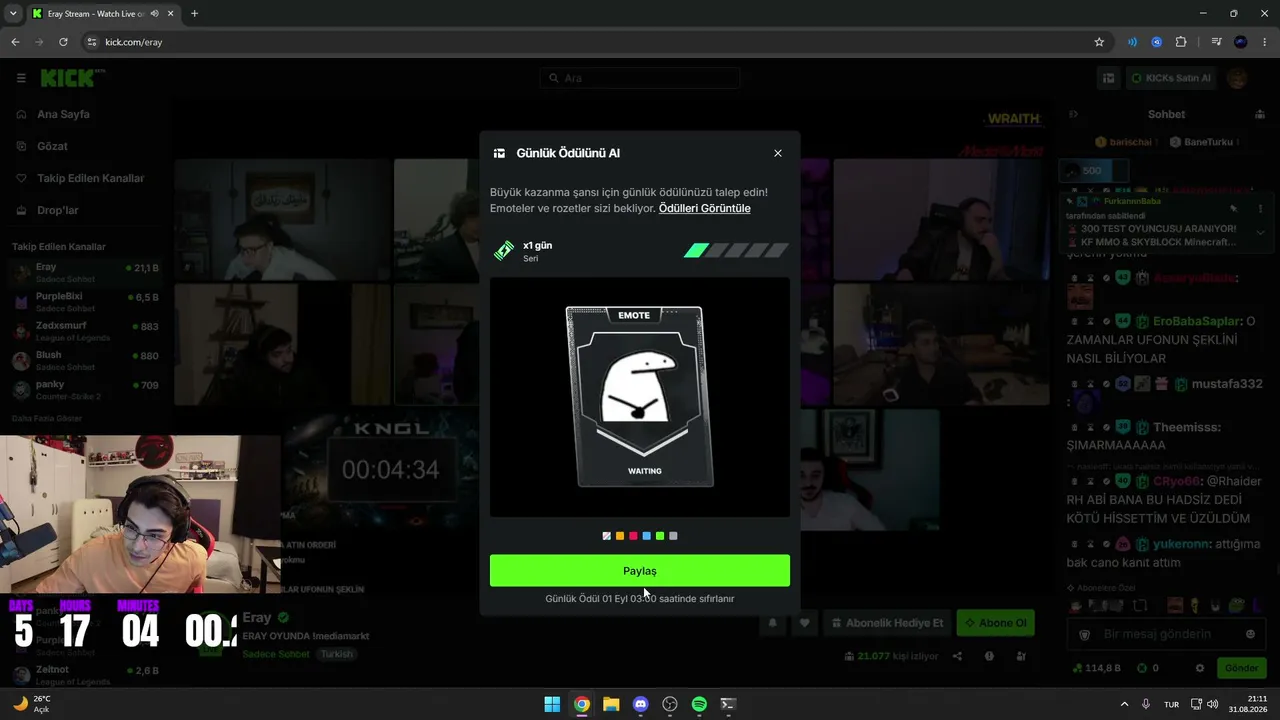Click the WAITING emote reward card
This screenshot has width=1280, height=720.
(x=641, y=396)
